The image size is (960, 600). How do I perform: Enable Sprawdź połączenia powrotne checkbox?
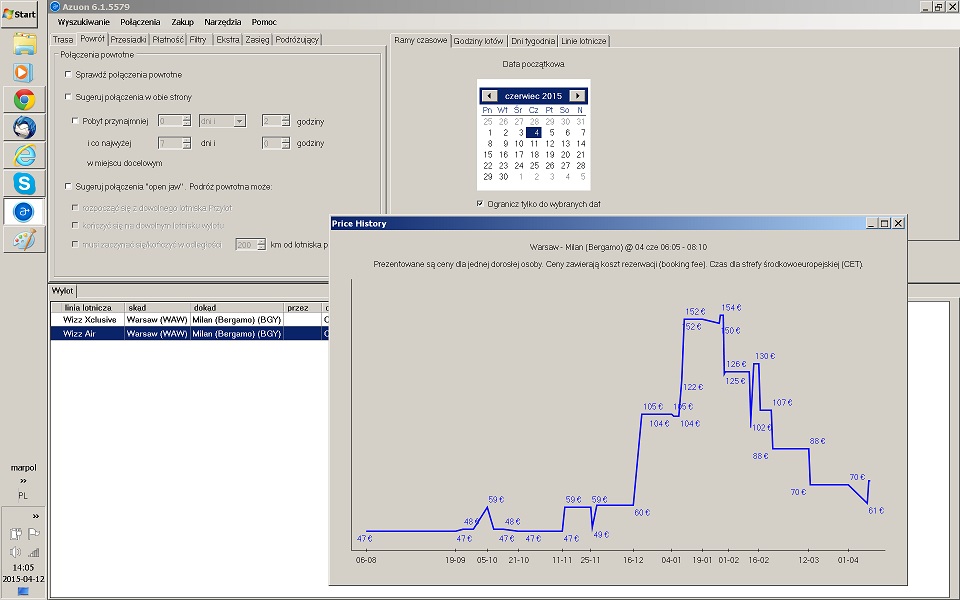(x=68, y=74)
